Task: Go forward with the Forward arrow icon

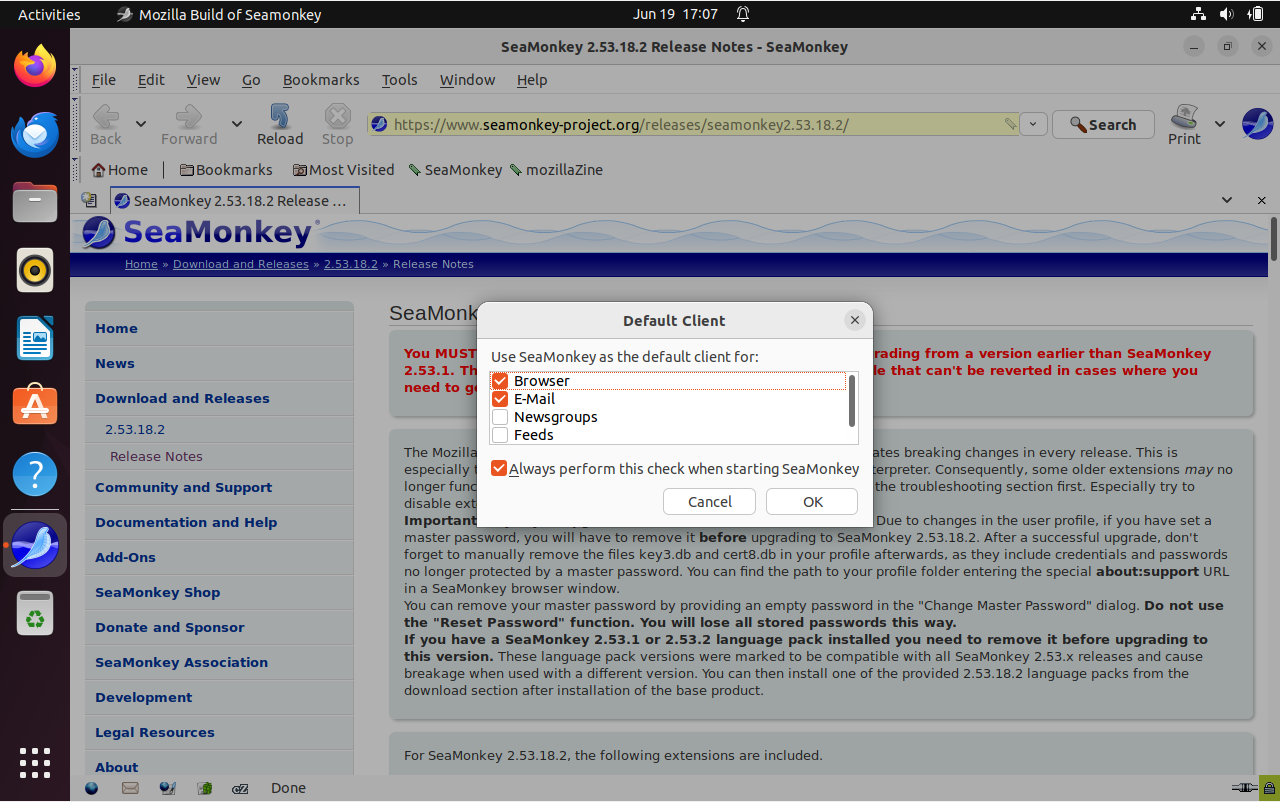Action: tap(188, 116)
